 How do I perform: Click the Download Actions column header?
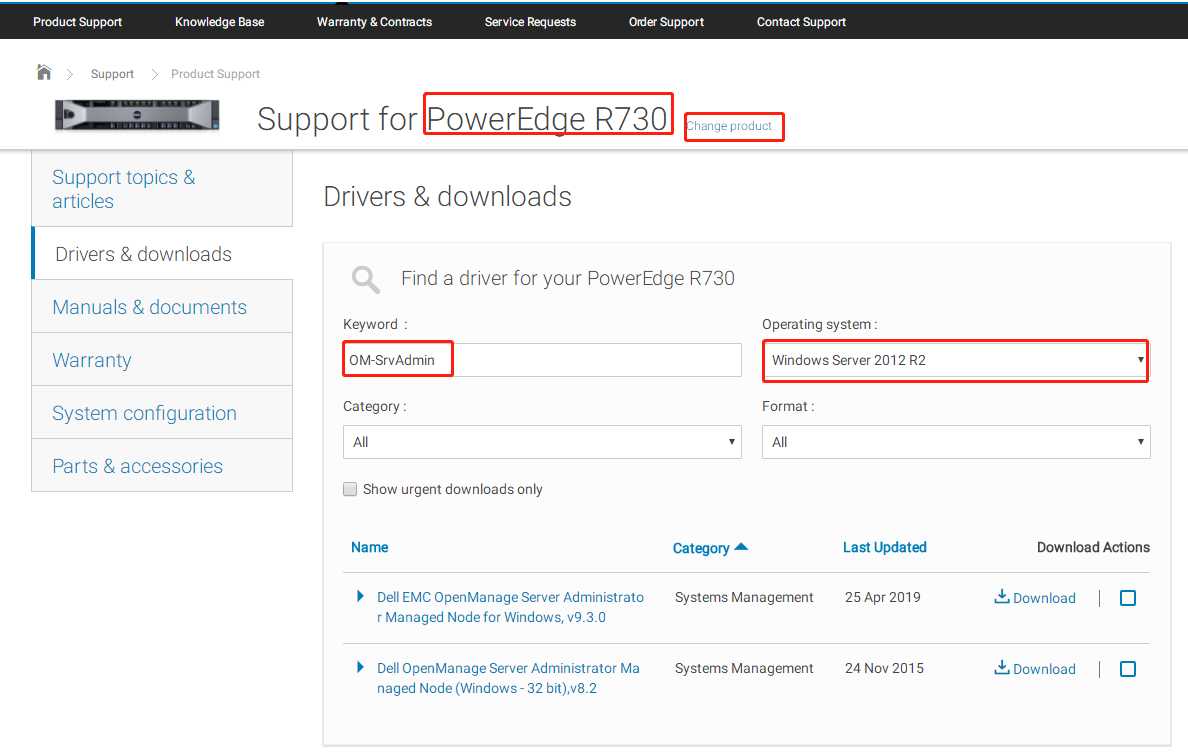(x=1093, y=547)
